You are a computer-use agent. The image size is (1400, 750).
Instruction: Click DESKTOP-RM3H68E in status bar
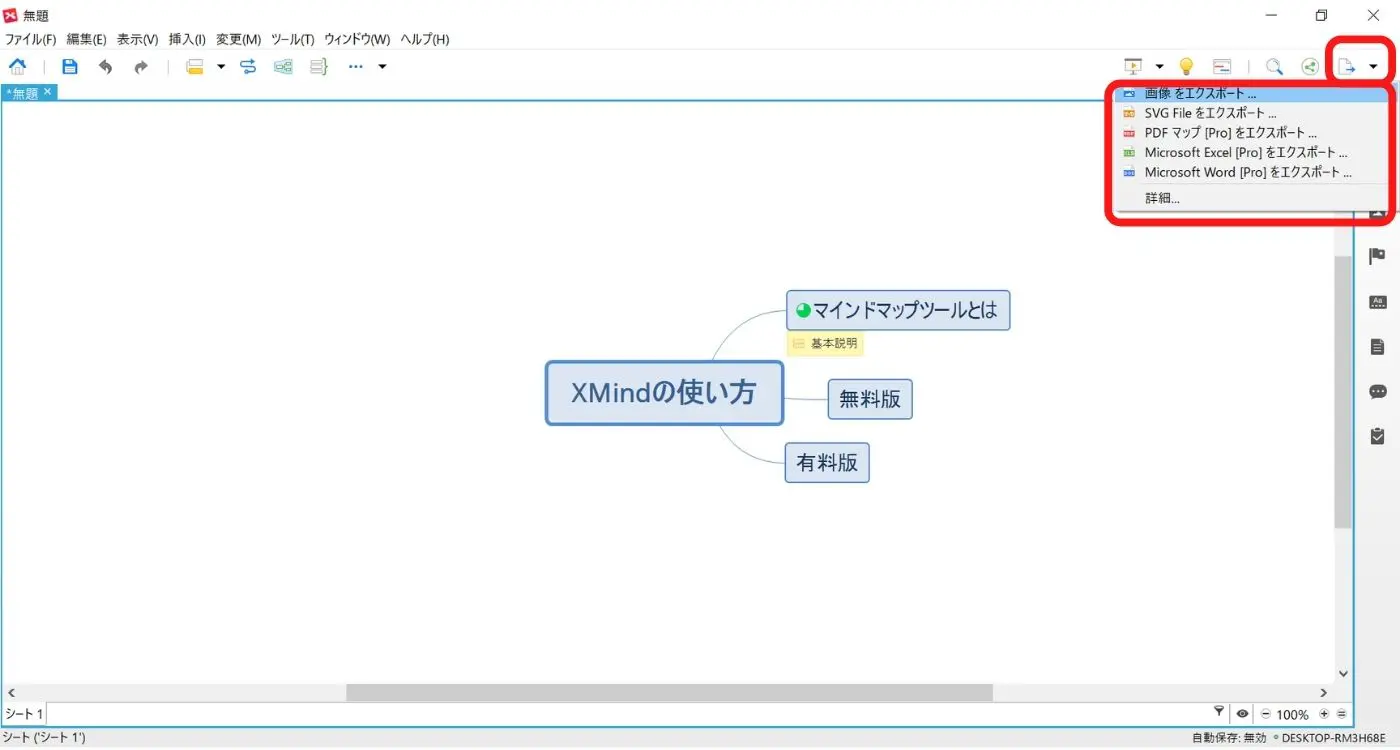point(1333,738)
